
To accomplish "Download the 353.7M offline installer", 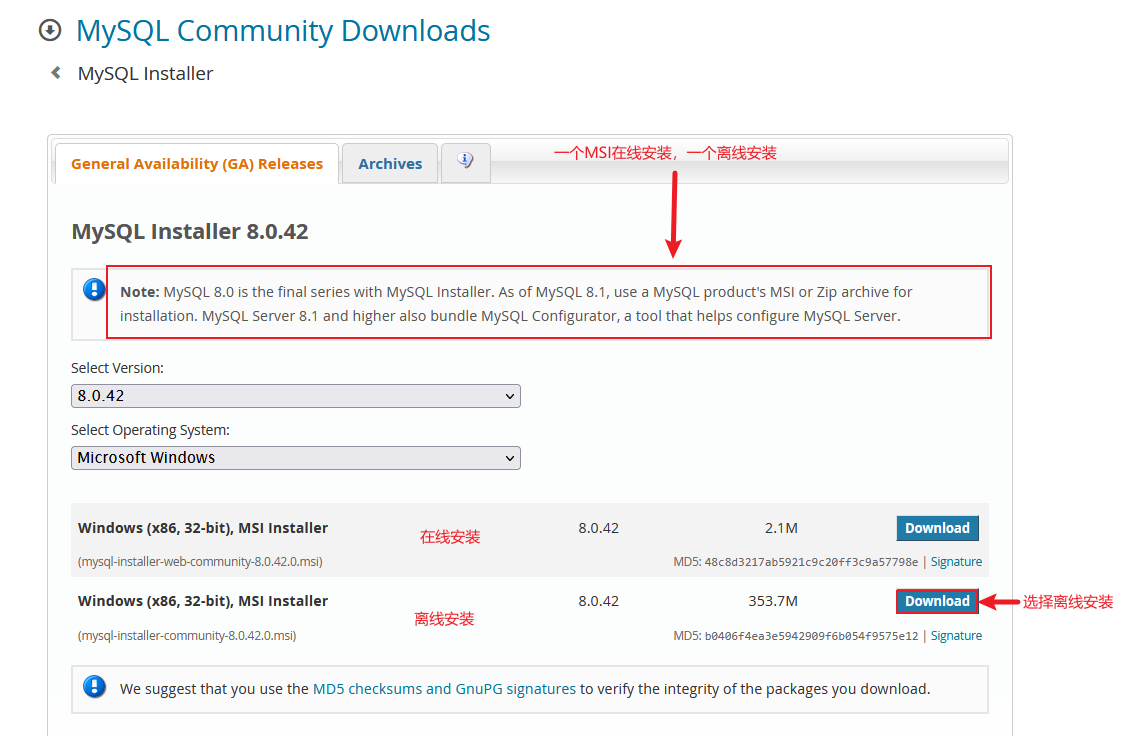I will (937, 601).
